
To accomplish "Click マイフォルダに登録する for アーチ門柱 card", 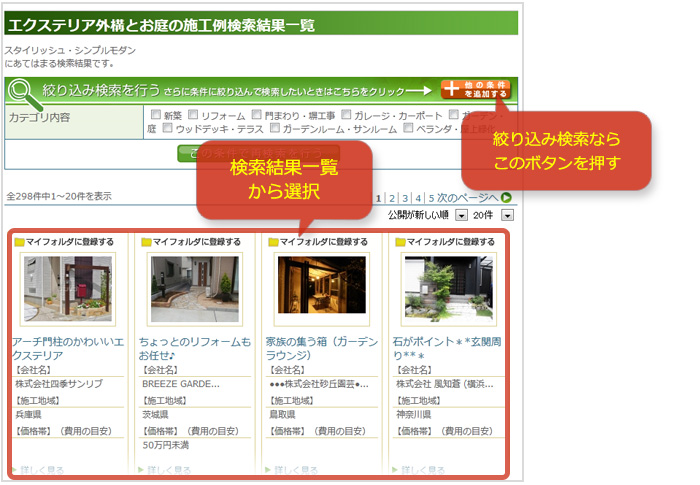I will pos(70,242).
